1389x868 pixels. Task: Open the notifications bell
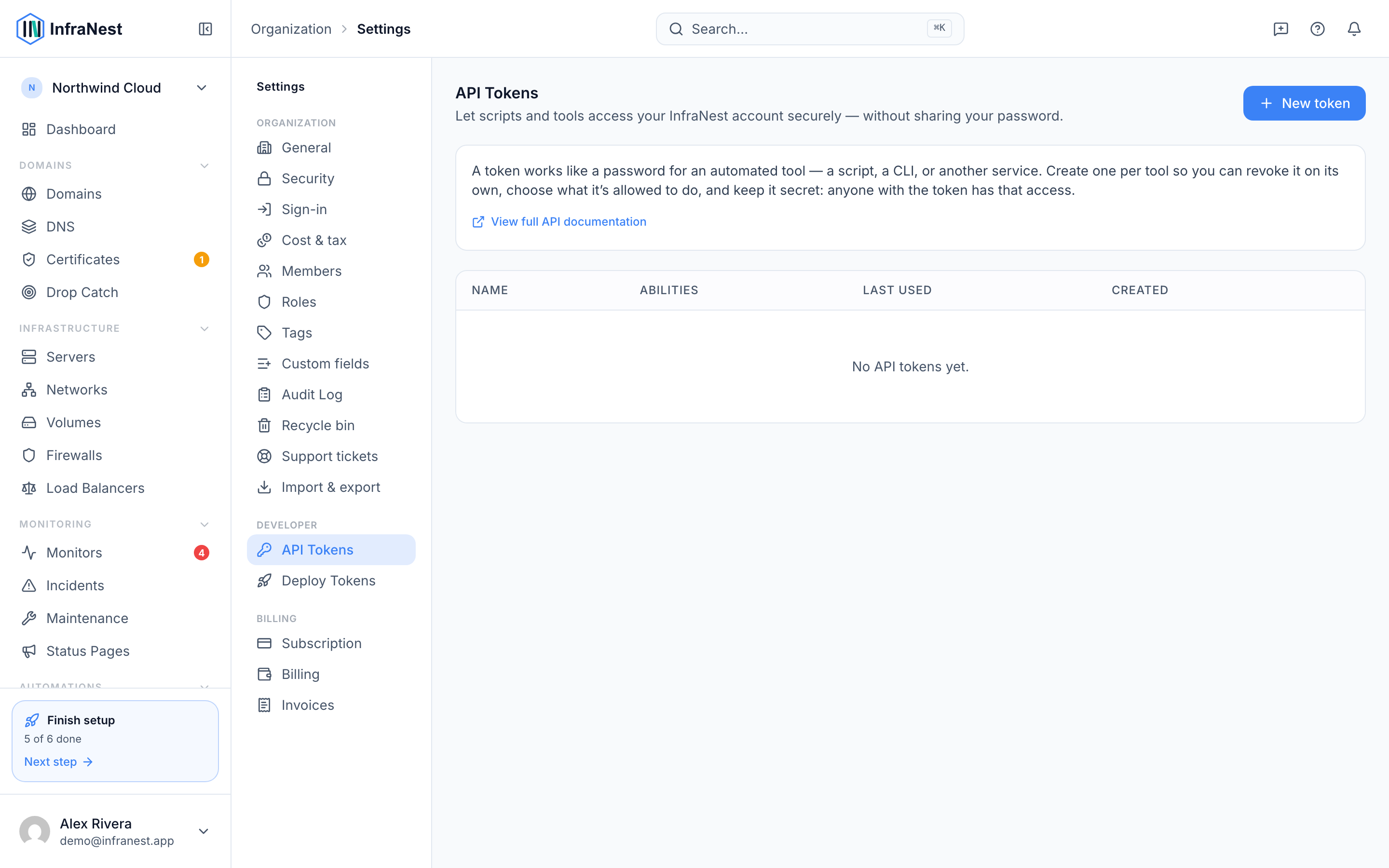[1354, 29]
